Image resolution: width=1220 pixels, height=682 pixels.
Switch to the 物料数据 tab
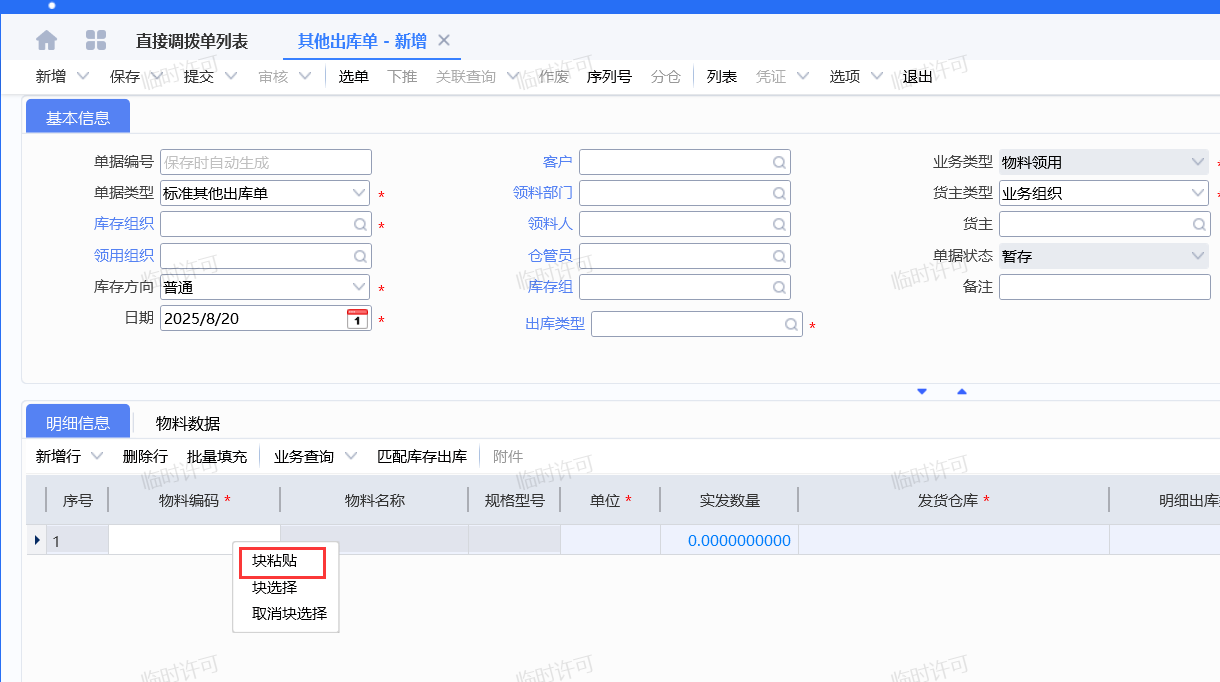(x=188, y=423)
